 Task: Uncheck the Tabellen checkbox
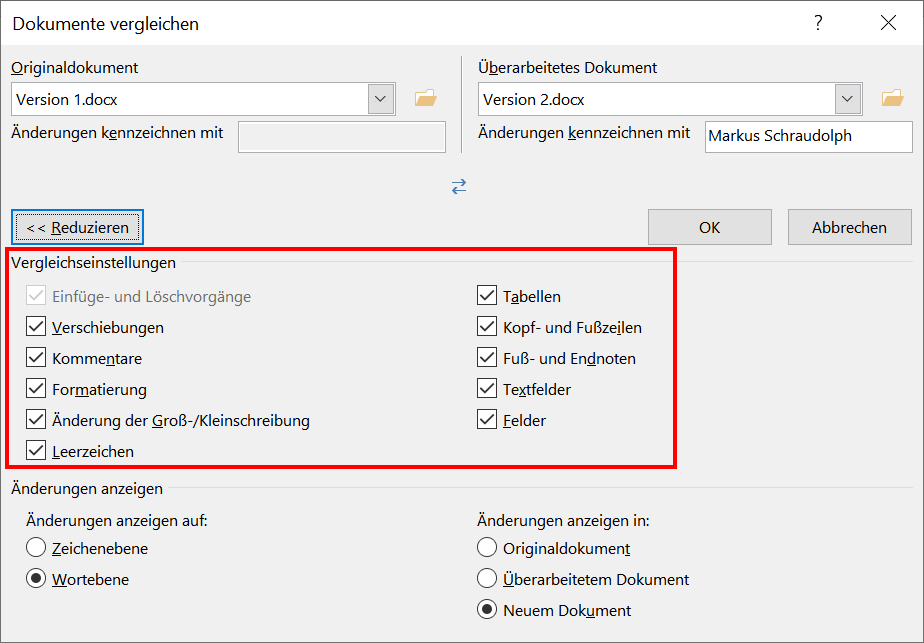coord(487,295)
